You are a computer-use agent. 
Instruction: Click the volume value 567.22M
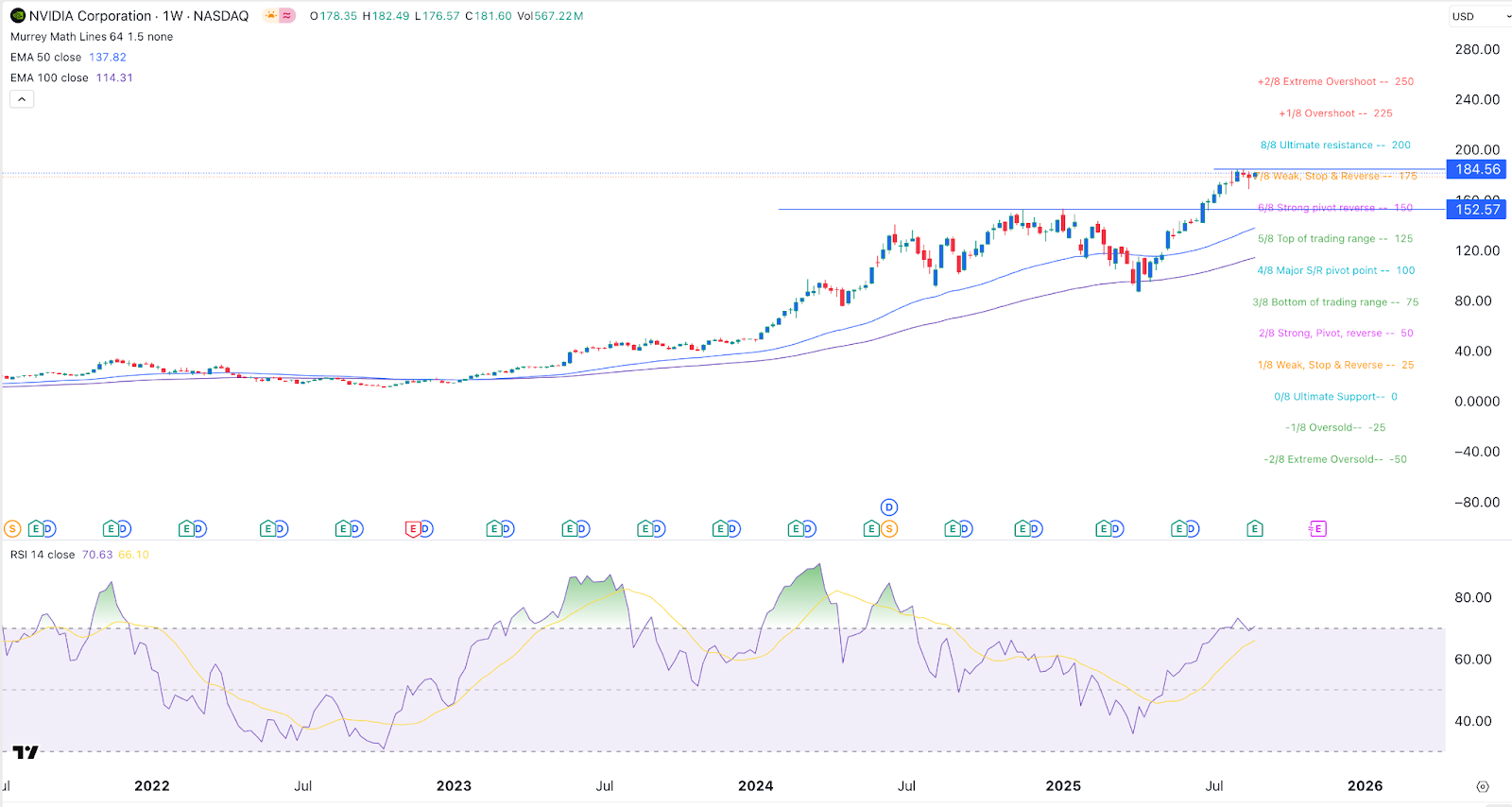[x=558, y=16]
